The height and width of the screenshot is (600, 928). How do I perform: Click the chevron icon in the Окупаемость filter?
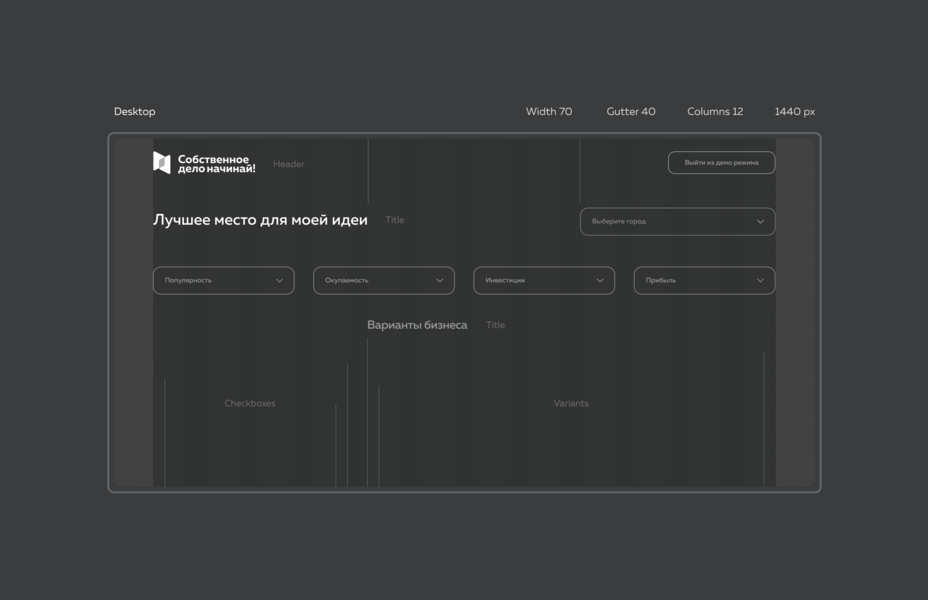439,281
